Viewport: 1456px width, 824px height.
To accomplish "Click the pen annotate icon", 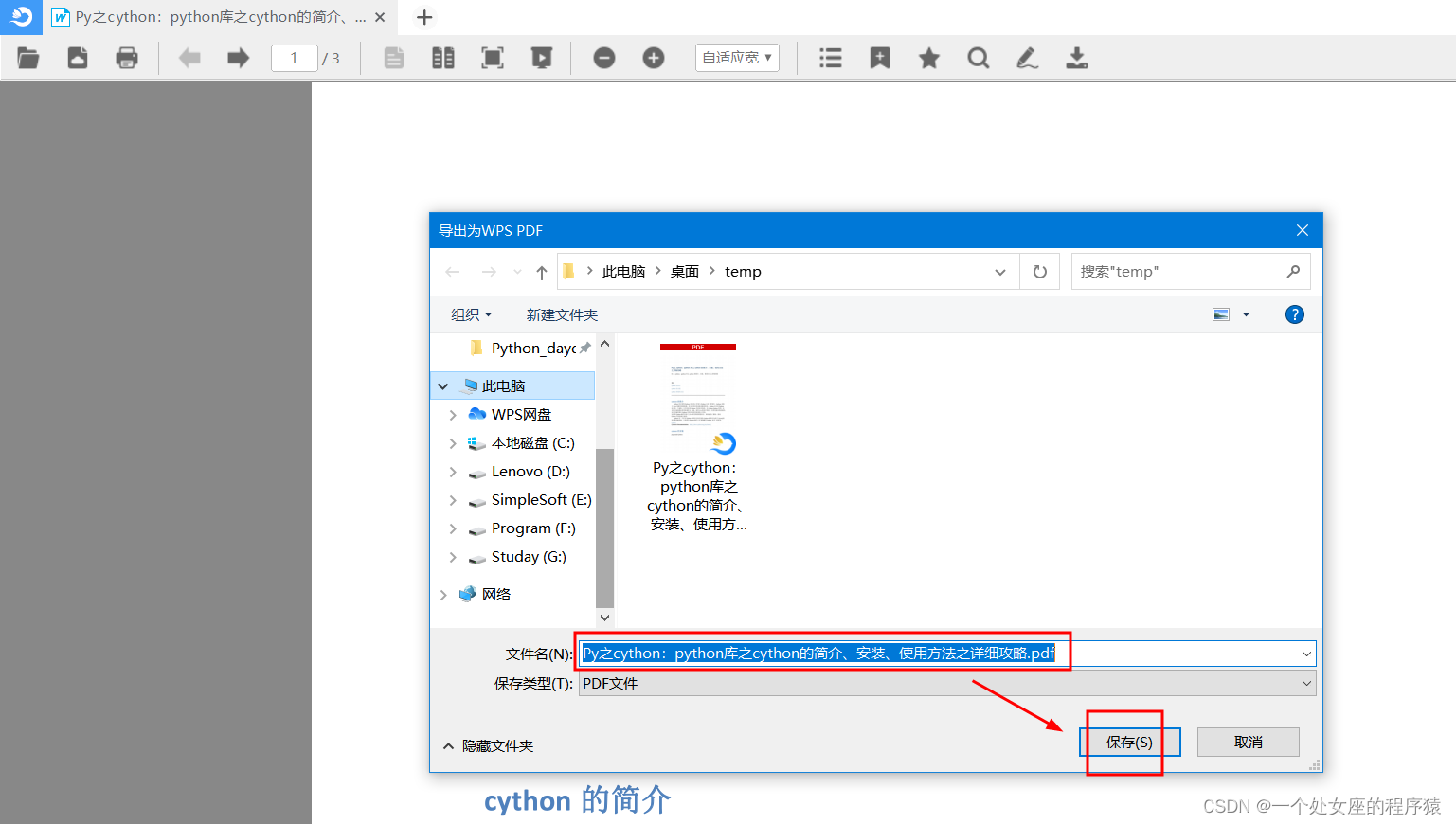I will [x=1028, y=58].
